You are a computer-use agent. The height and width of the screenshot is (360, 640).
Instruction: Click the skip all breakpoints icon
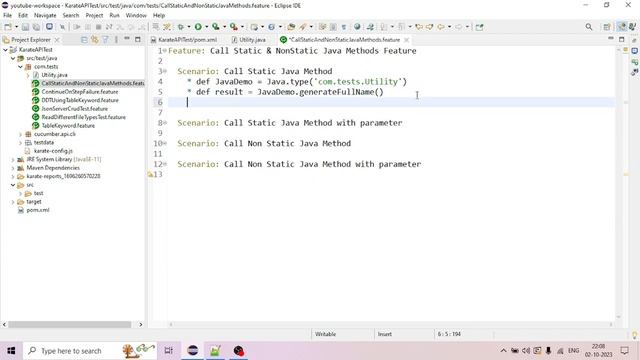point(62,27)
